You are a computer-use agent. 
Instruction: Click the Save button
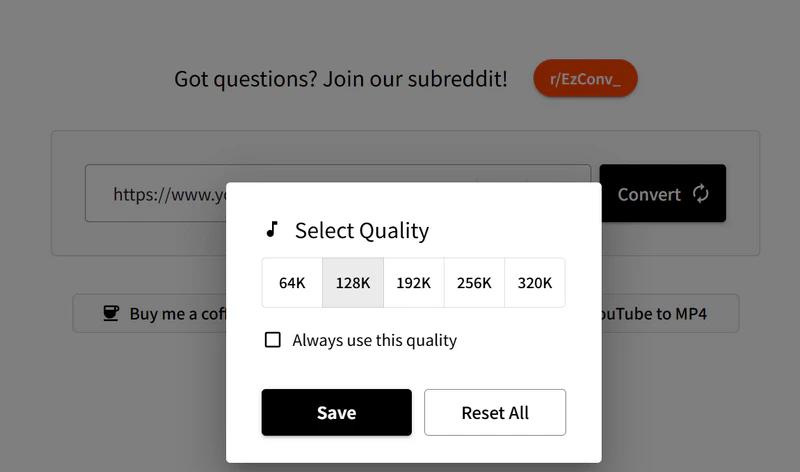(336, 413)
